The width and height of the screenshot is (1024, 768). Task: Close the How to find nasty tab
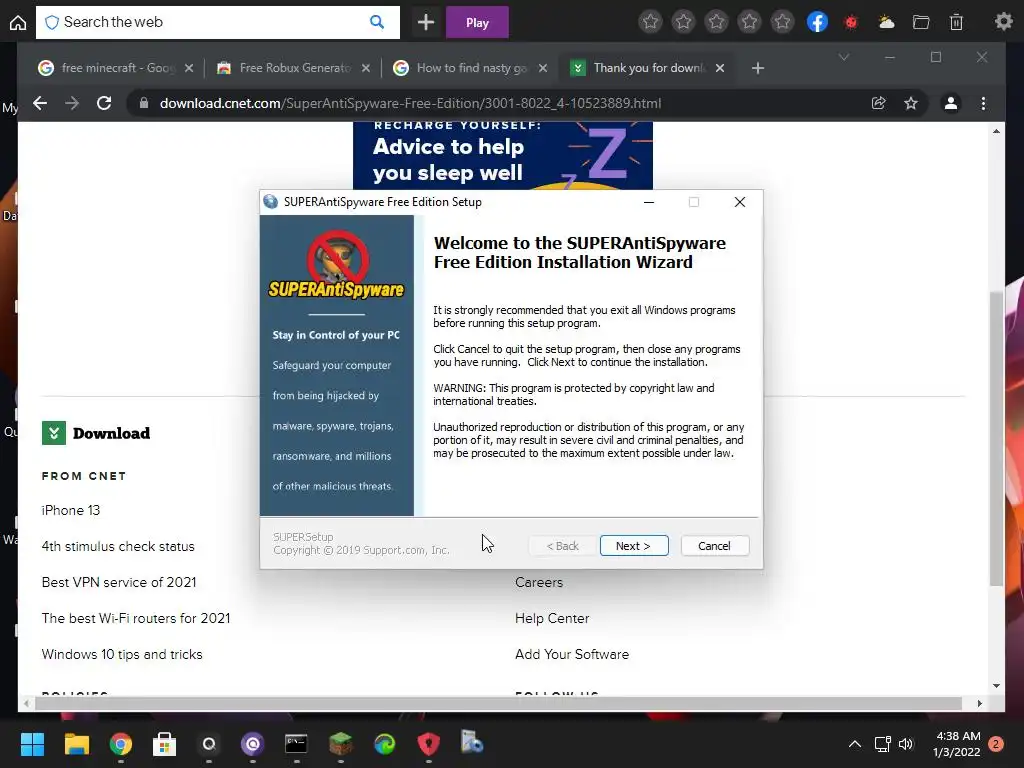pos(543,68)
